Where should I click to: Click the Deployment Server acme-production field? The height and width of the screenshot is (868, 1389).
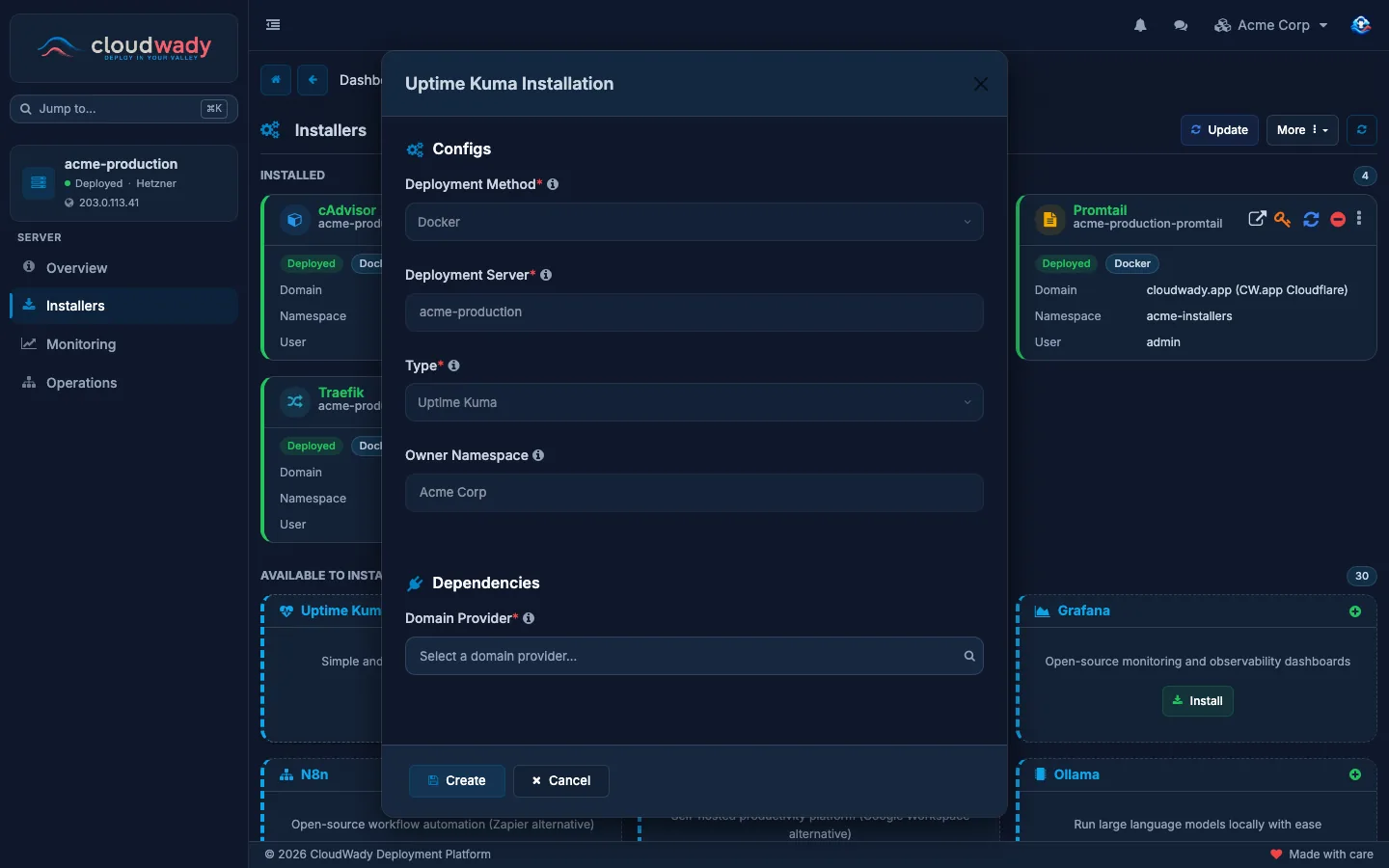pyautogui.click(x=694, y=312)
